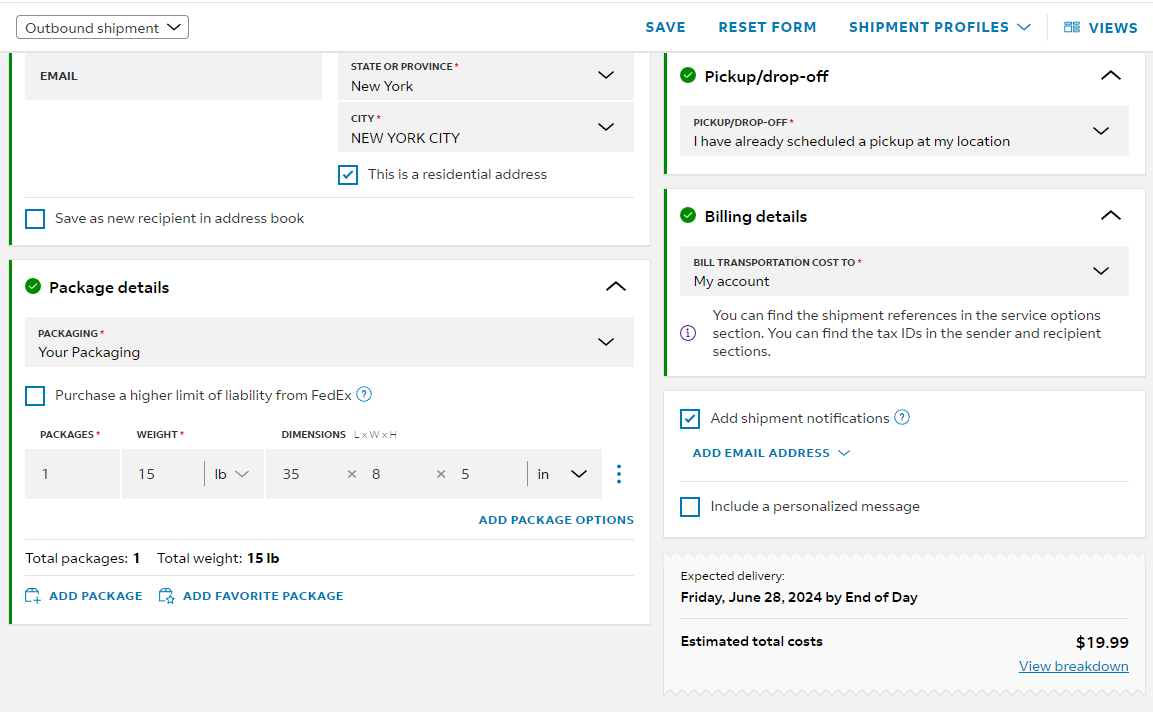Image resolution: width=1153 pixels, height=712 pixels.
Task: Check Include a personalized message
Action: click(x=690, y=507)
